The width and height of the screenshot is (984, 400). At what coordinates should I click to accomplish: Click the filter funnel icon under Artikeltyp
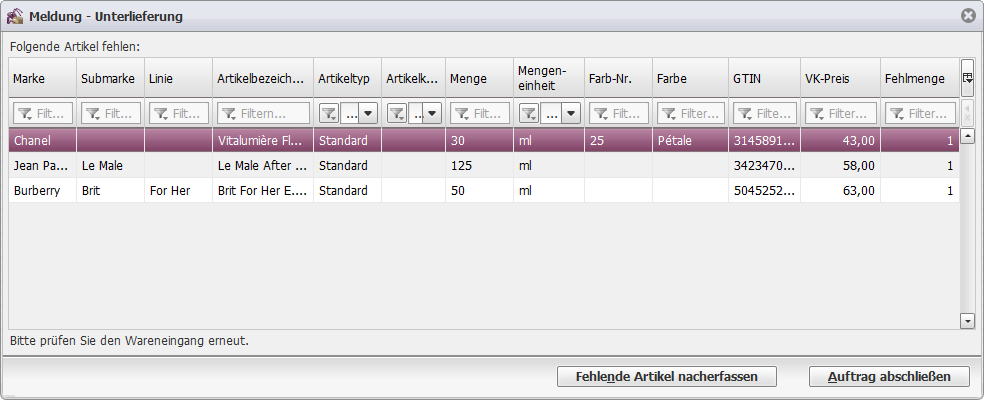[329, 114]
